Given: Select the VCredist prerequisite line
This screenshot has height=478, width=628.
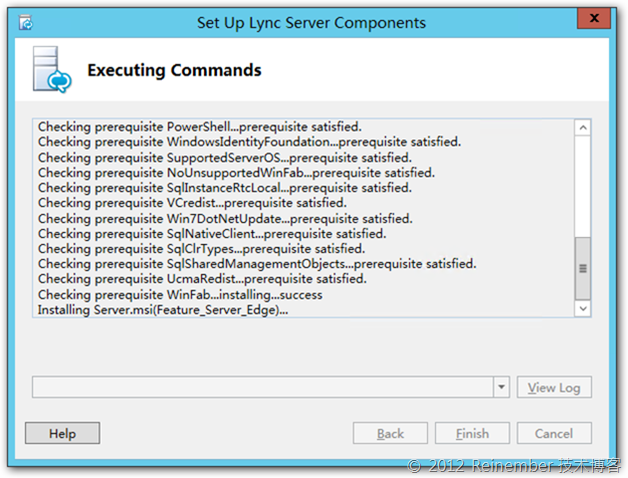Looking at the screenshot, I should click(192, 203).
